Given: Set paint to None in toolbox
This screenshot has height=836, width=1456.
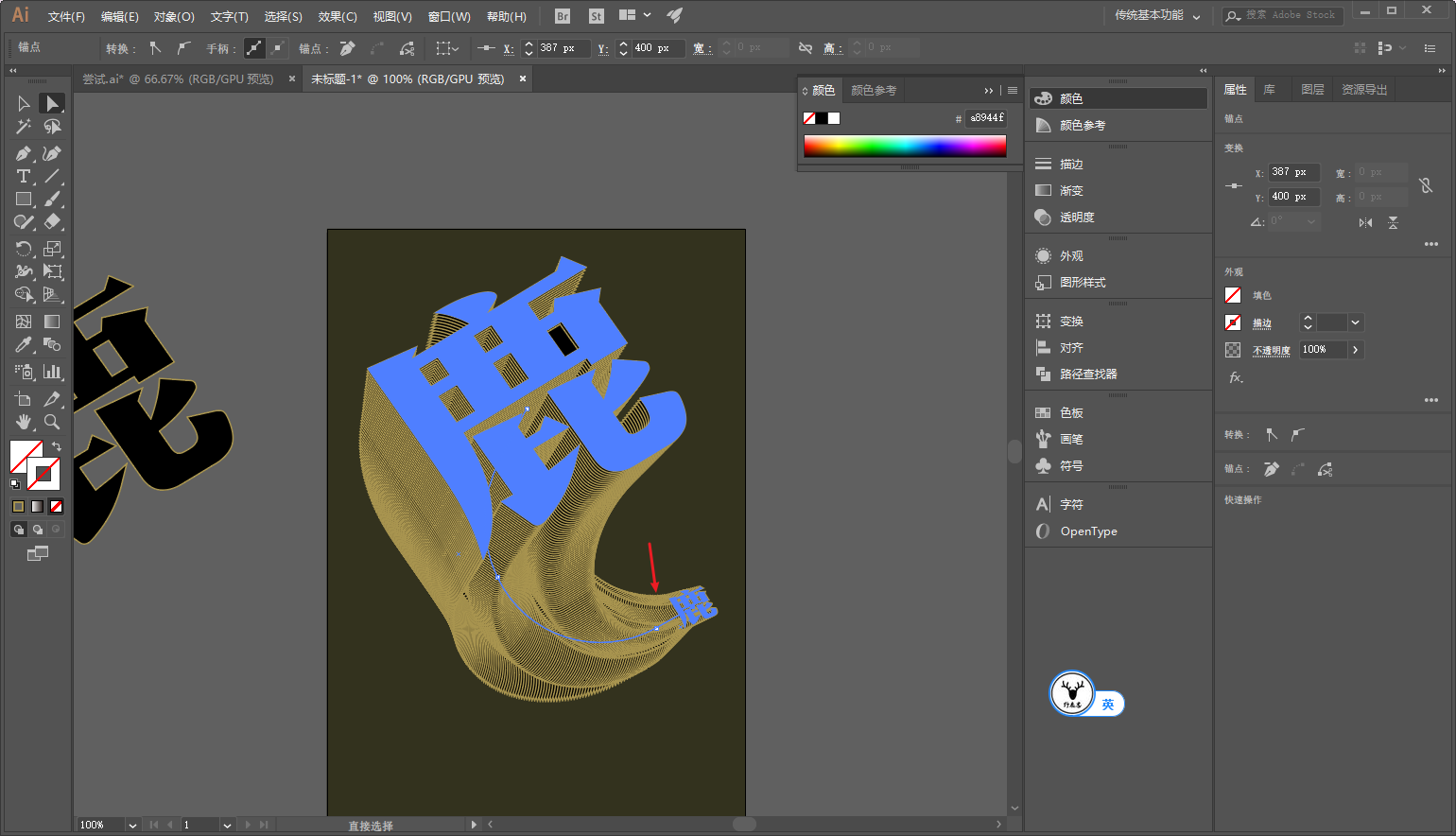Looking at the screenshot, I should pyautogui.click(x=56, y=507).
